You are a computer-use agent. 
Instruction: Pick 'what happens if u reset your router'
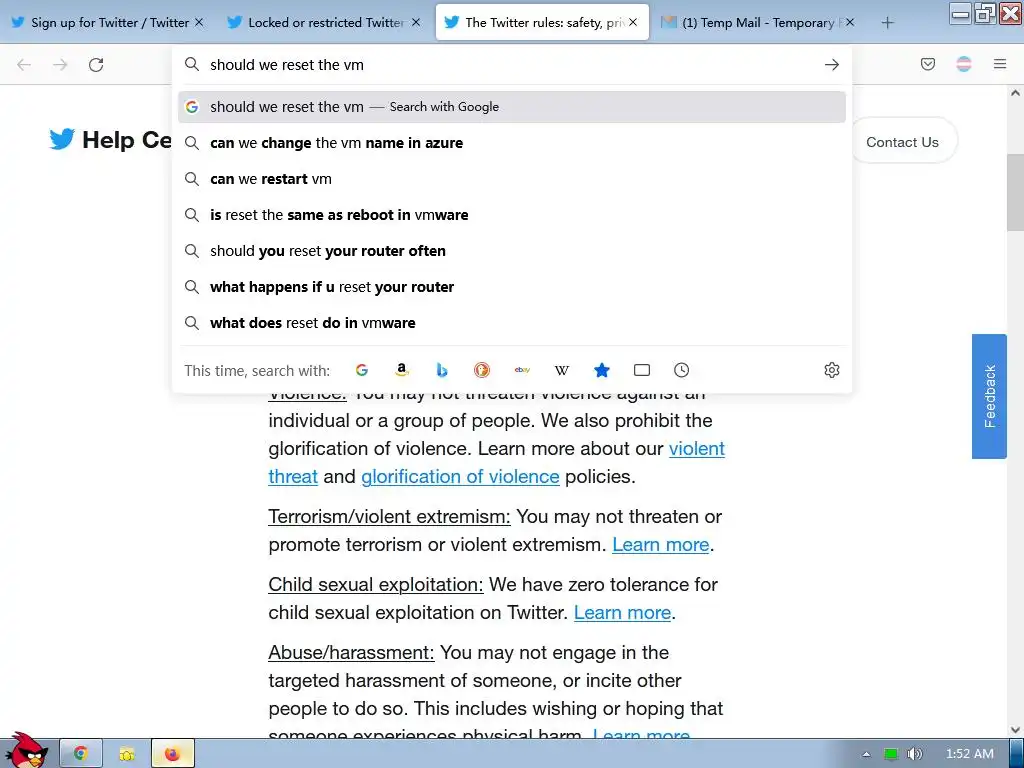[511, 287]
